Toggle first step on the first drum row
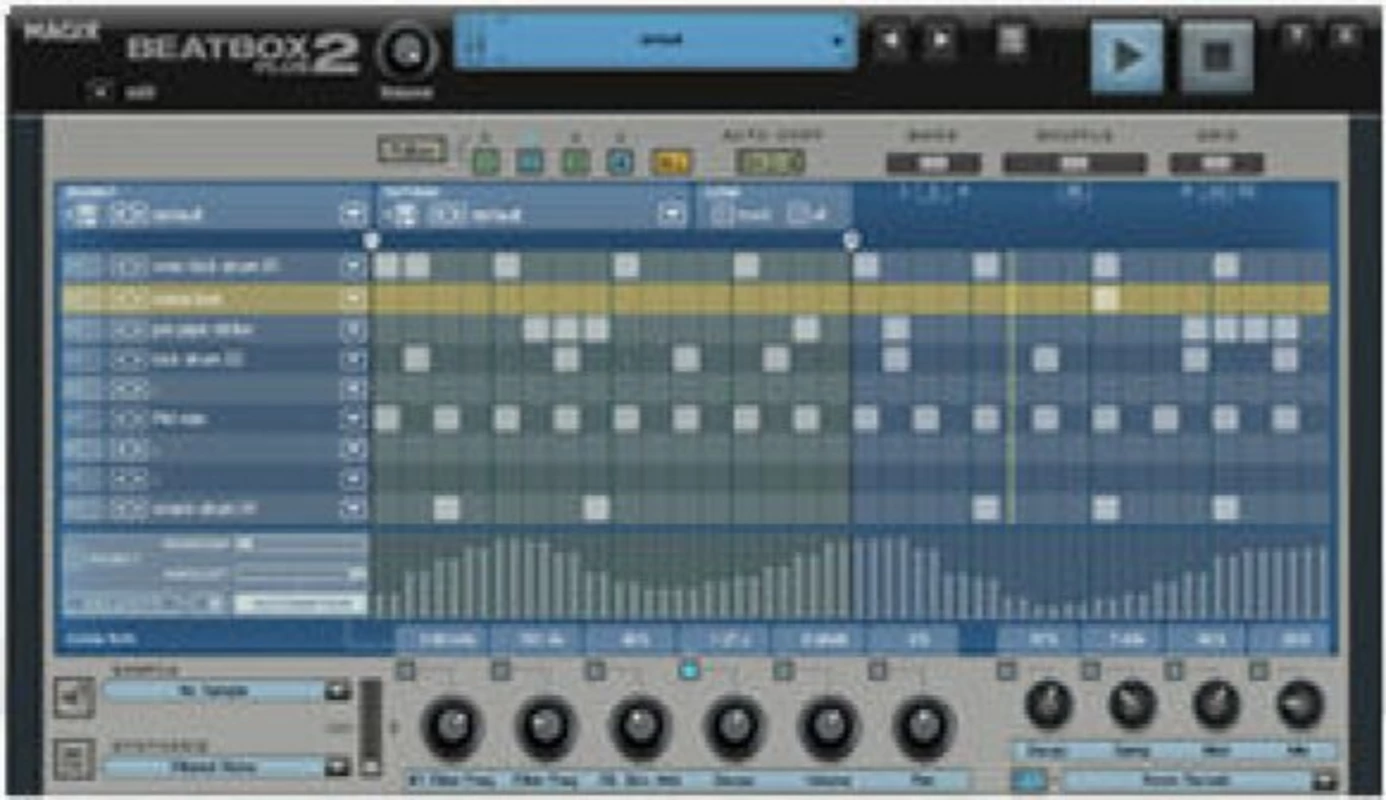This screenshot has width=1386, height=800. (x=387, y=266)
